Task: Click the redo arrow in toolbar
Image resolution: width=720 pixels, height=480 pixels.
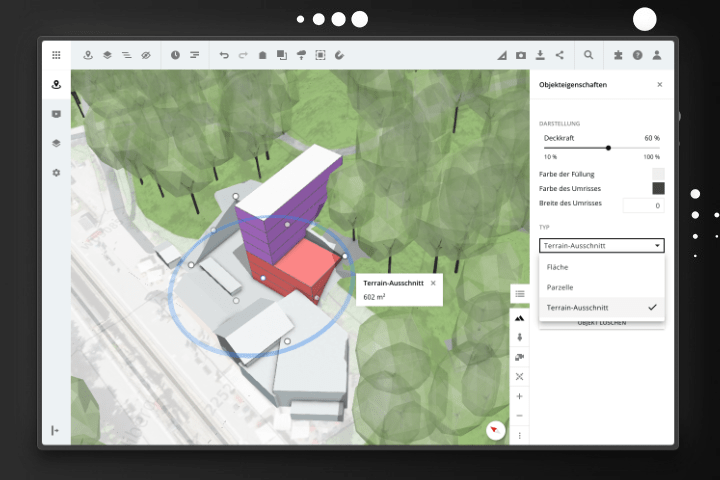Action: 243,55
